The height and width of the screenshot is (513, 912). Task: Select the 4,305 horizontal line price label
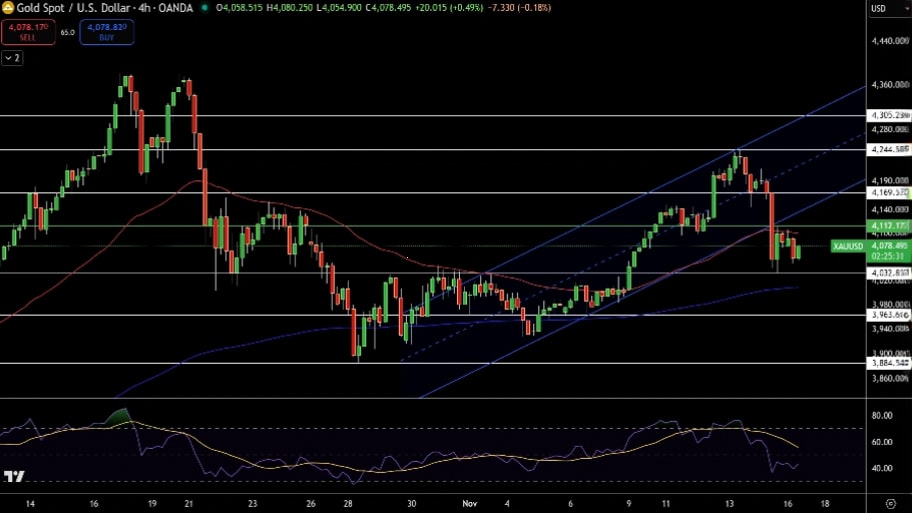pyautogui.click(x=888, y=116)
